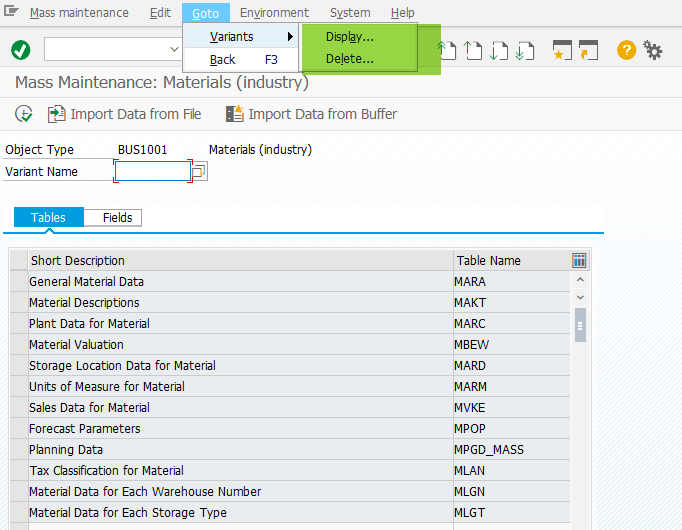Select the General Material Data row selector

18,282
